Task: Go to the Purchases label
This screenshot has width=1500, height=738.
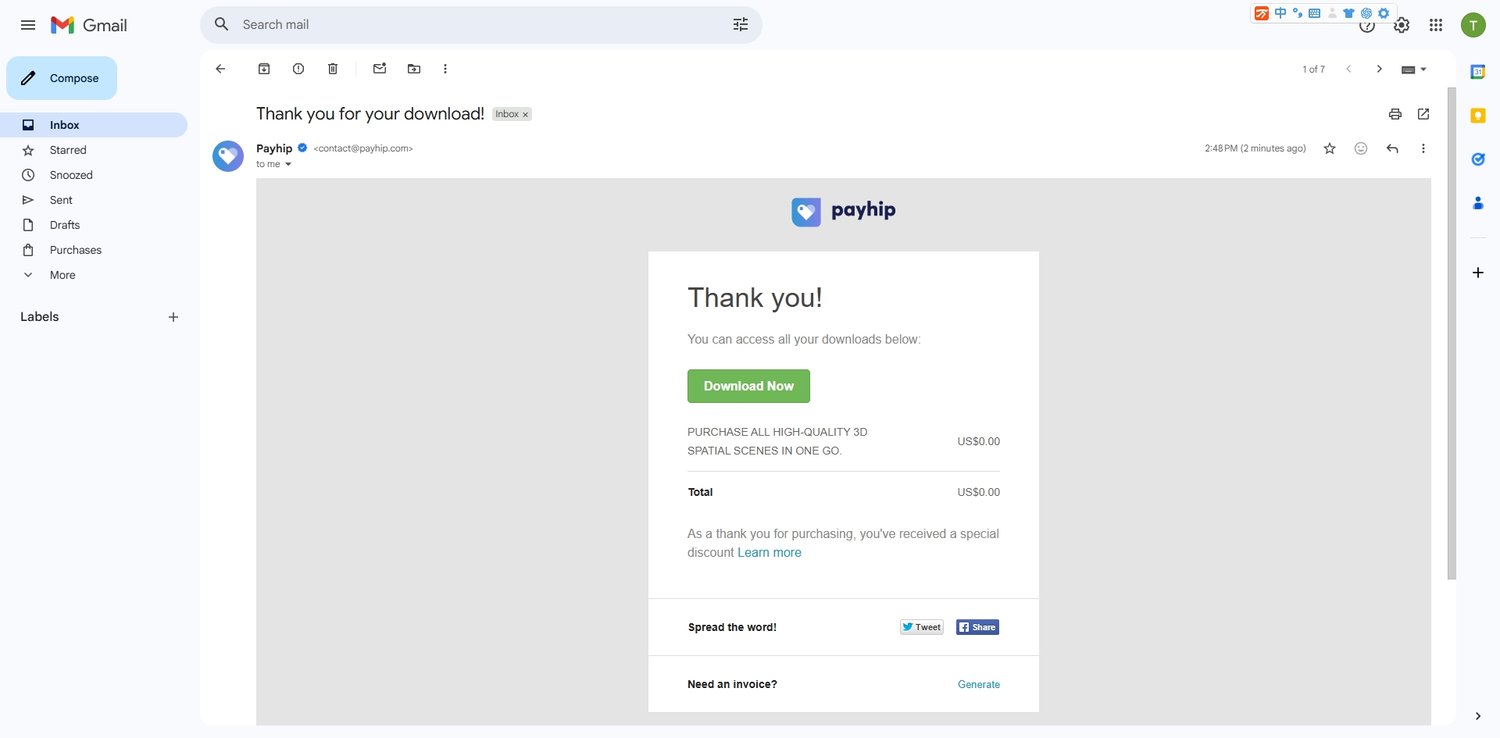Action: coord(75,250)
